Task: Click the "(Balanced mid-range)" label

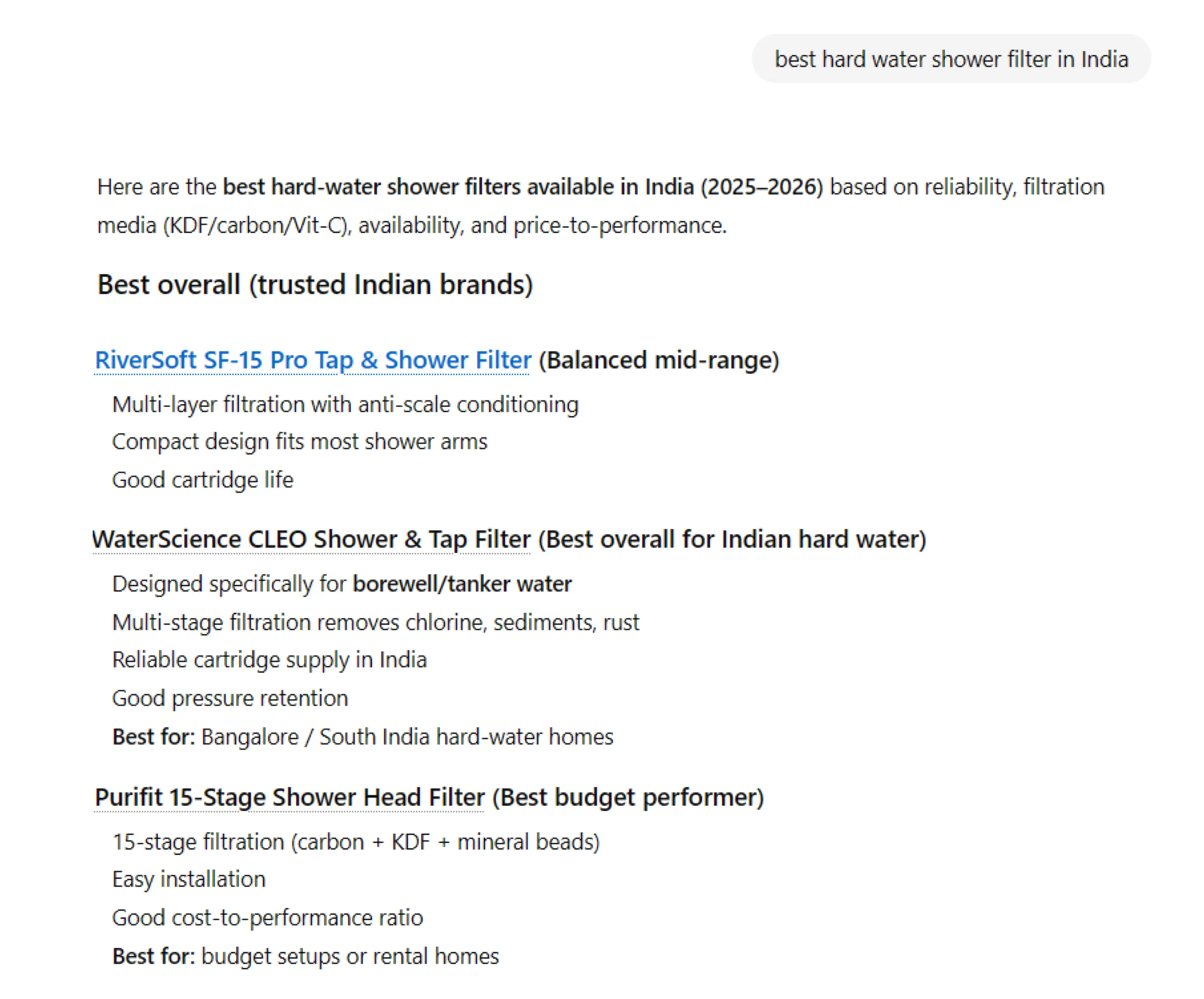Action: pos(659,360)
